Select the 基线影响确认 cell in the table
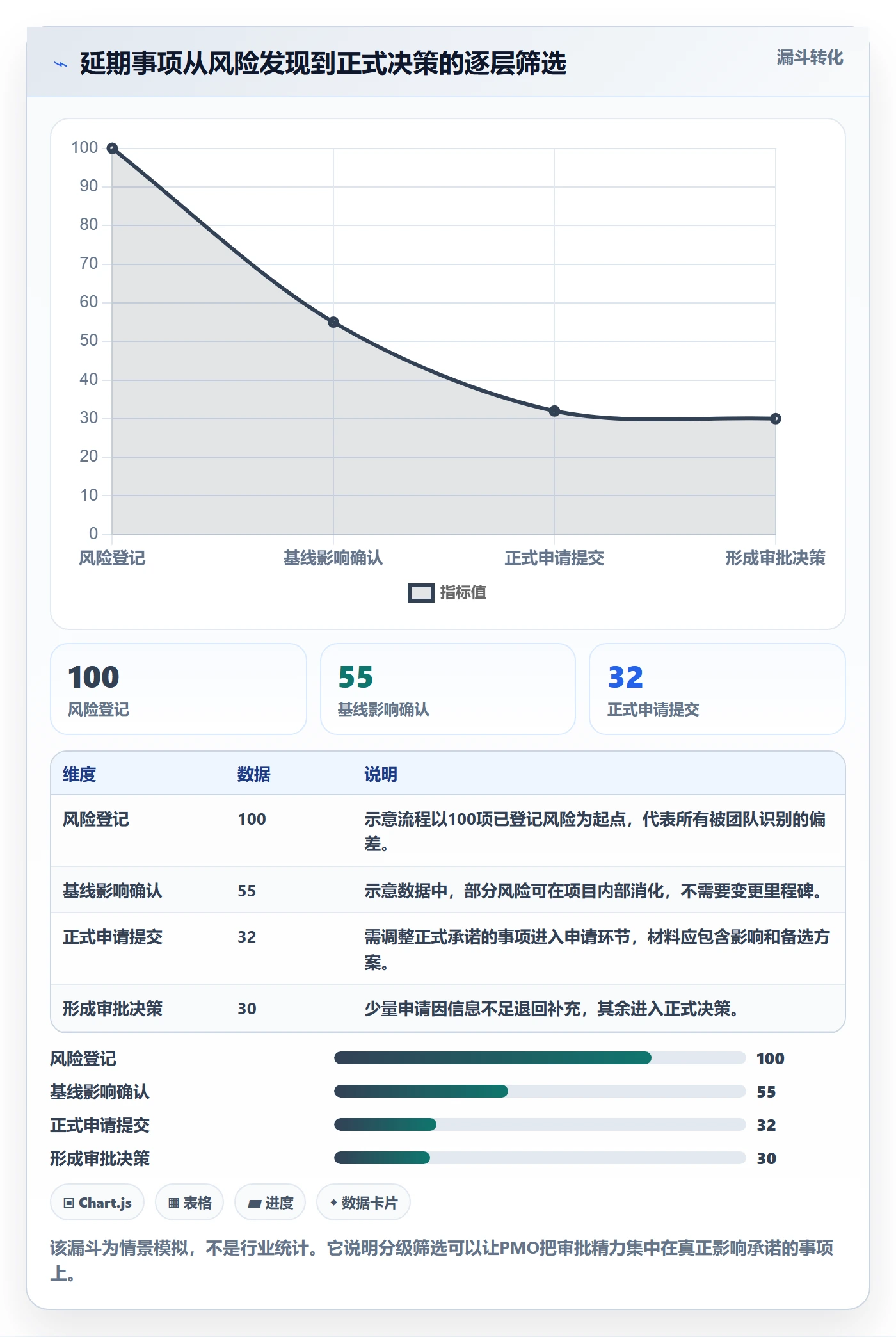This screenshot has width=896, height=1337. 113,891
